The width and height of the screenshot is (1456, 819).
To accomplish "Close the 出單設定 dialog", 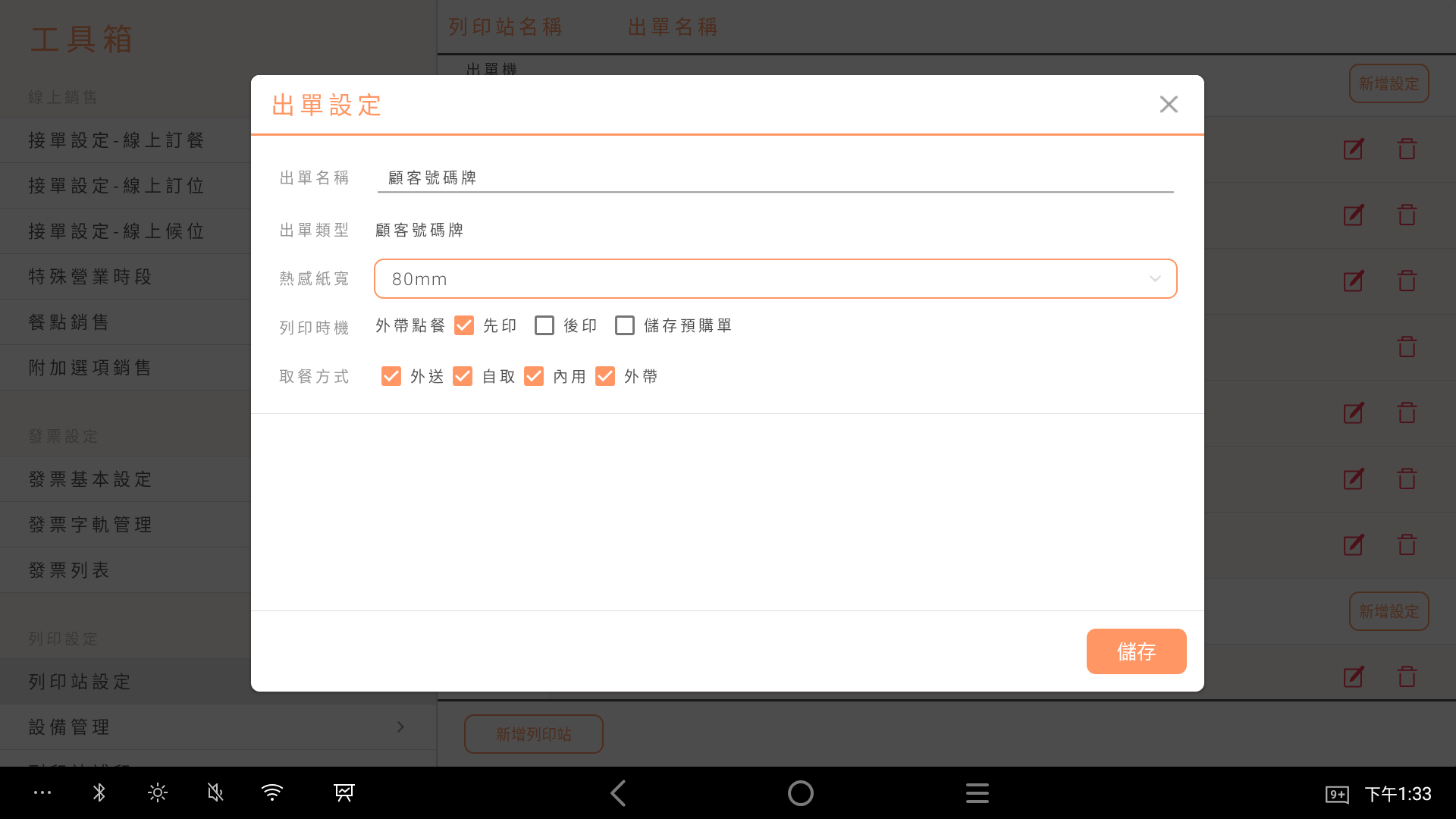I will [1169, 105].
